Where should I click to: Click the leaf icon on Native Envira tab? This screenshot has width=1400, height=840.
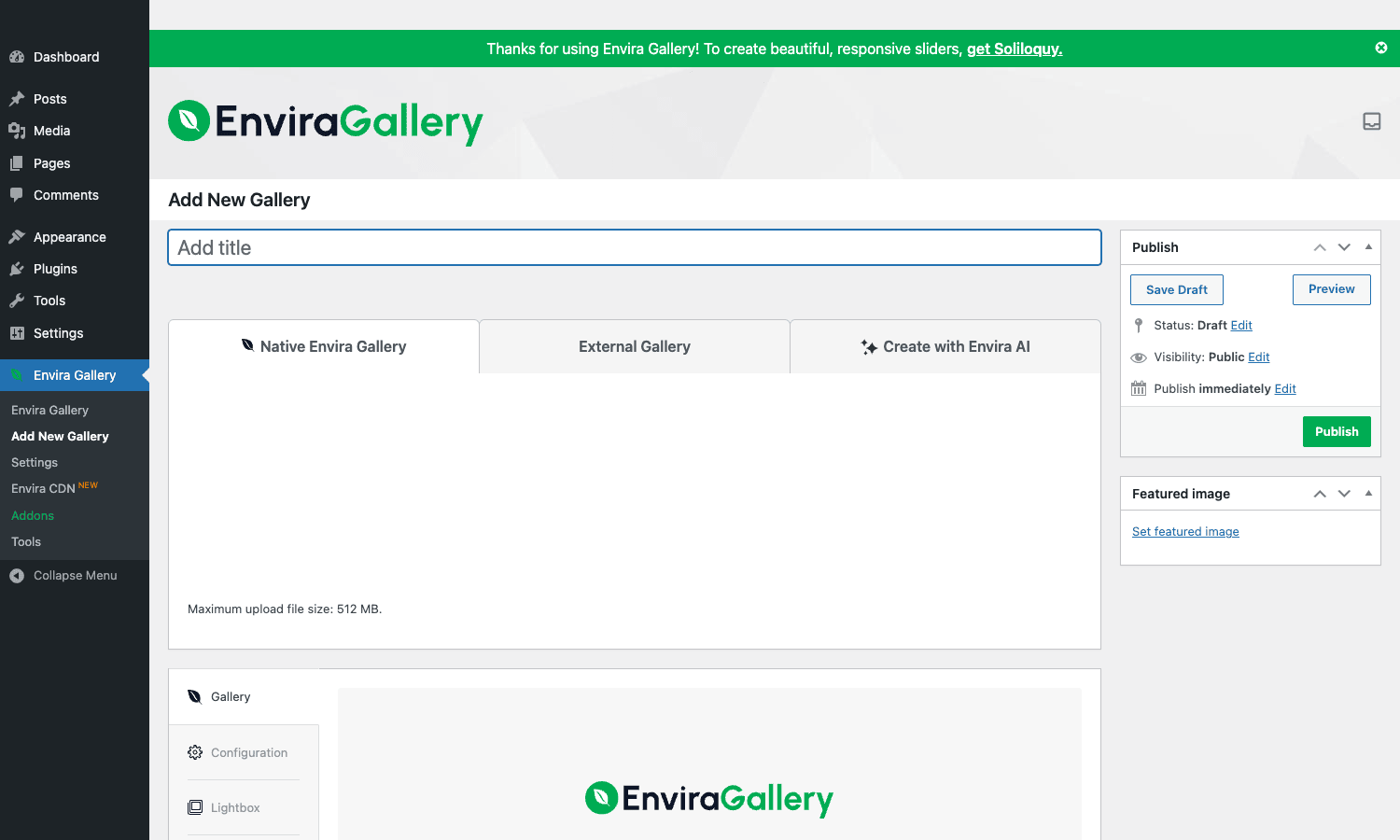[247, 345]
